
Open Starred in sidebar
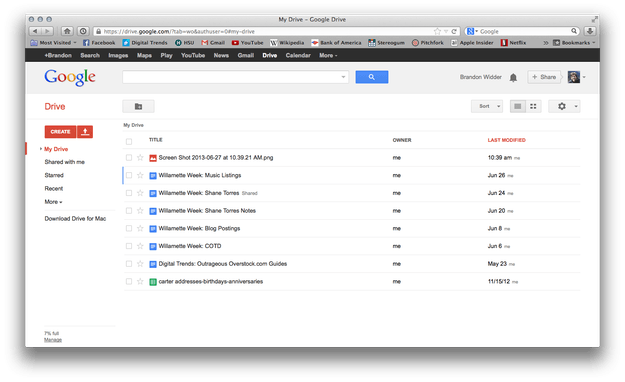point(54,175)
